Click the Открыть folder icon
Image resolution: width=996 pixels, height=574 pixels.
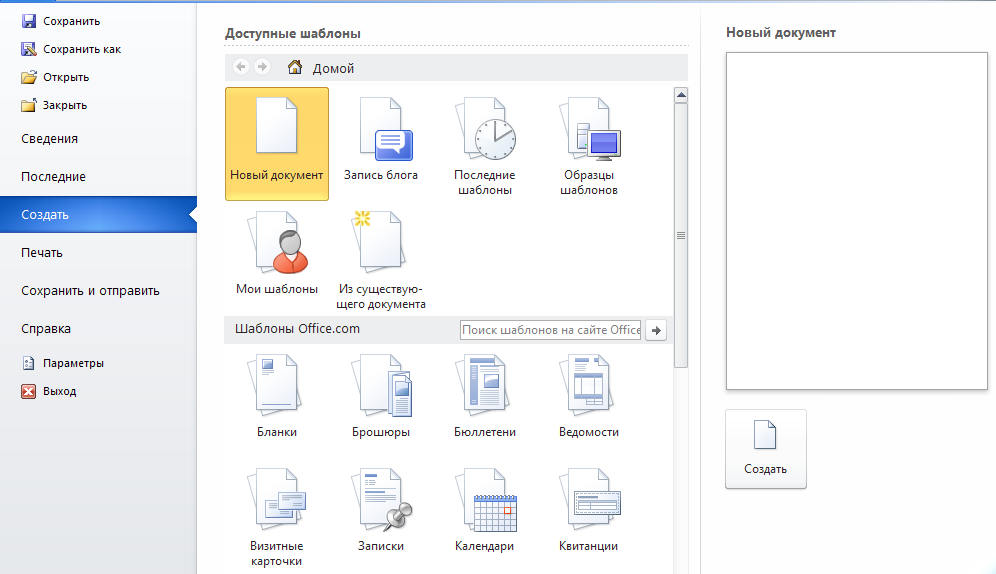[x=29, y=77]
